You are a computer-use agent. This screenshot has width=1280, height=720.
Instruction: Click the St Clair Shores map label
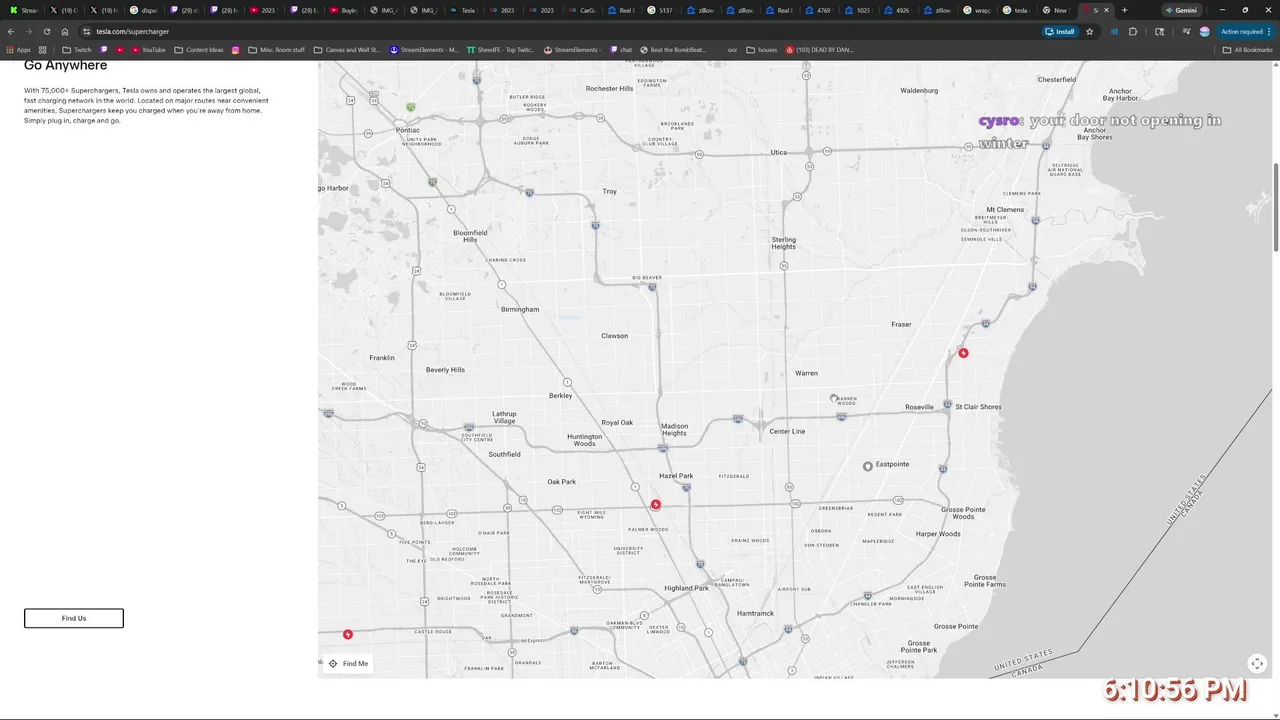[x=978, y=407]
